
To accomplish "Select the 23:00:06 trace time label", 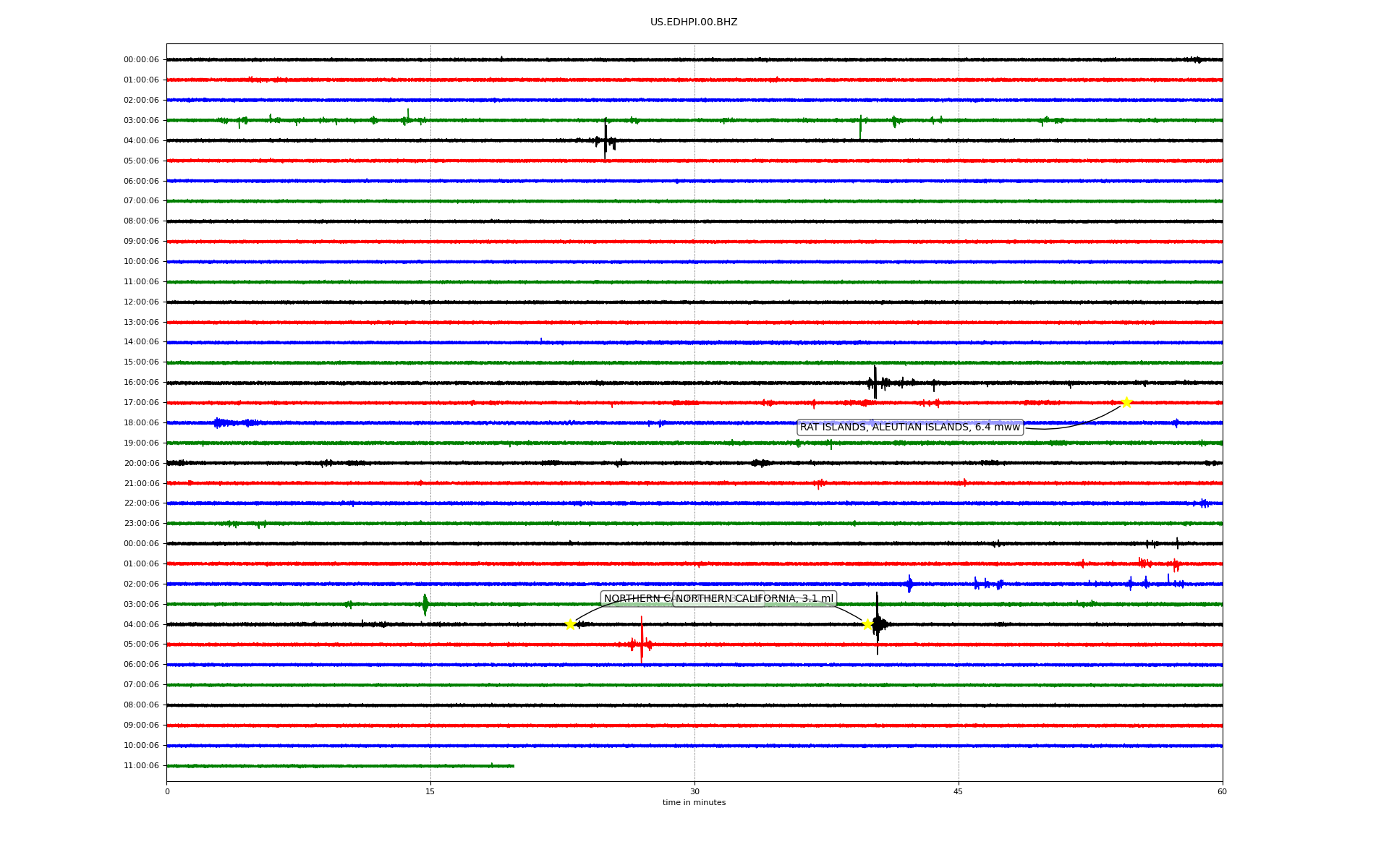I will coord(141,524).
